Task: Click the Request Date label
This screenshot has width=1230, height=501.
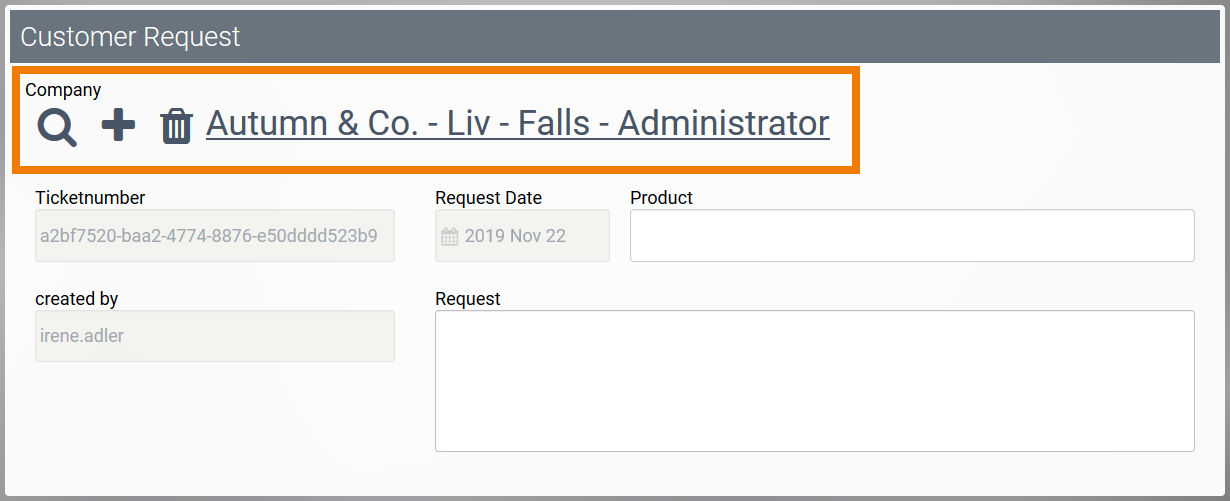Action: tap(488, 198)
